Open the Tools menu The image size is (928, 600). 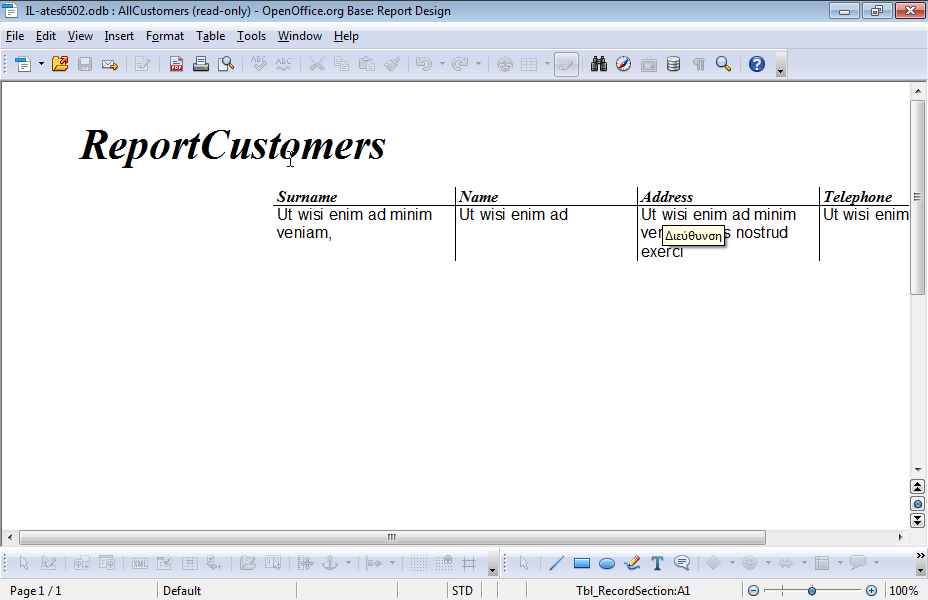pos(252,36)
